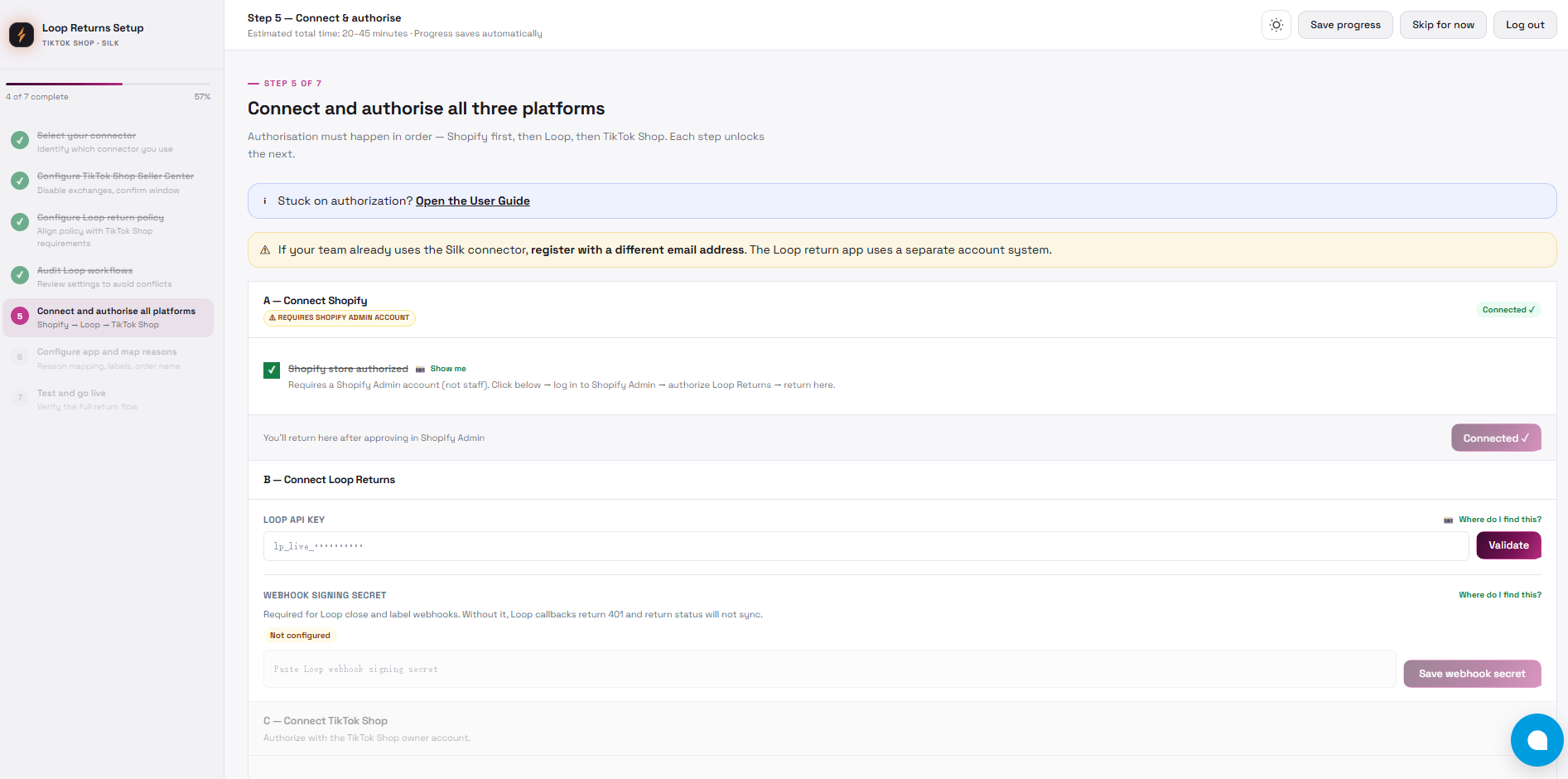Screen dimensions: 1568x779
Task: Focus the Loop API key input field
Action: coord(866,546)
